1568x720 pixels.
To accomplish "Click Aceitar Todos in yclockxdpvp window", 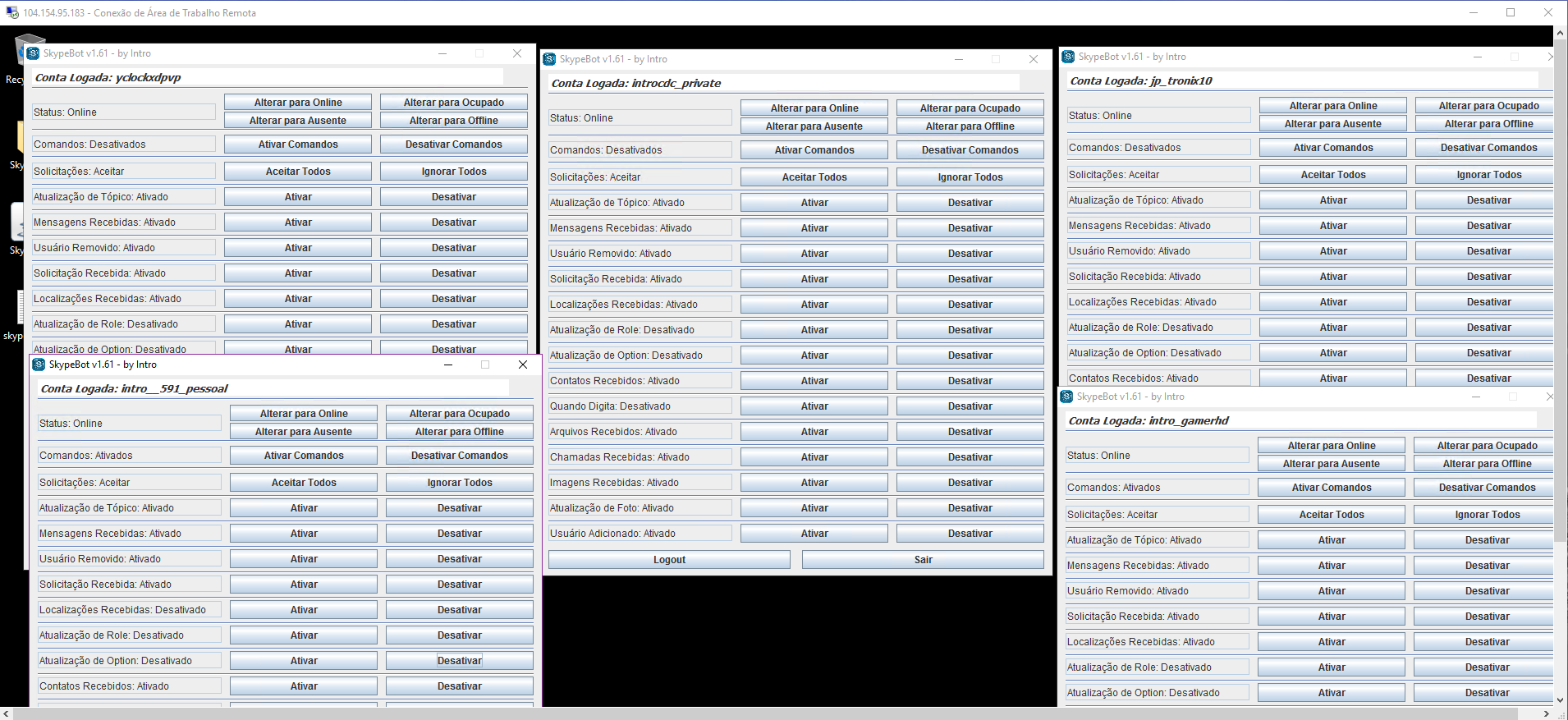I will [x=298, y=172].
